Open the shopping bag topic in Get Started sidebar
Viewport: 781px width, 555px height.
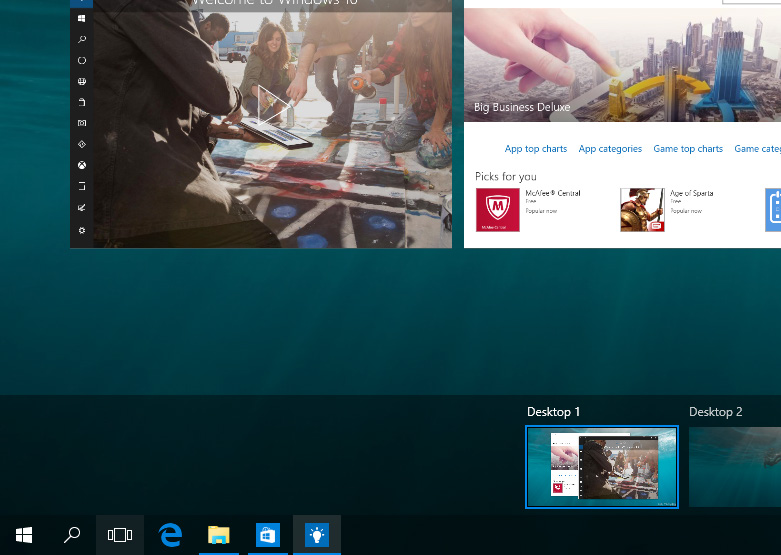click(x=82, y=102)
